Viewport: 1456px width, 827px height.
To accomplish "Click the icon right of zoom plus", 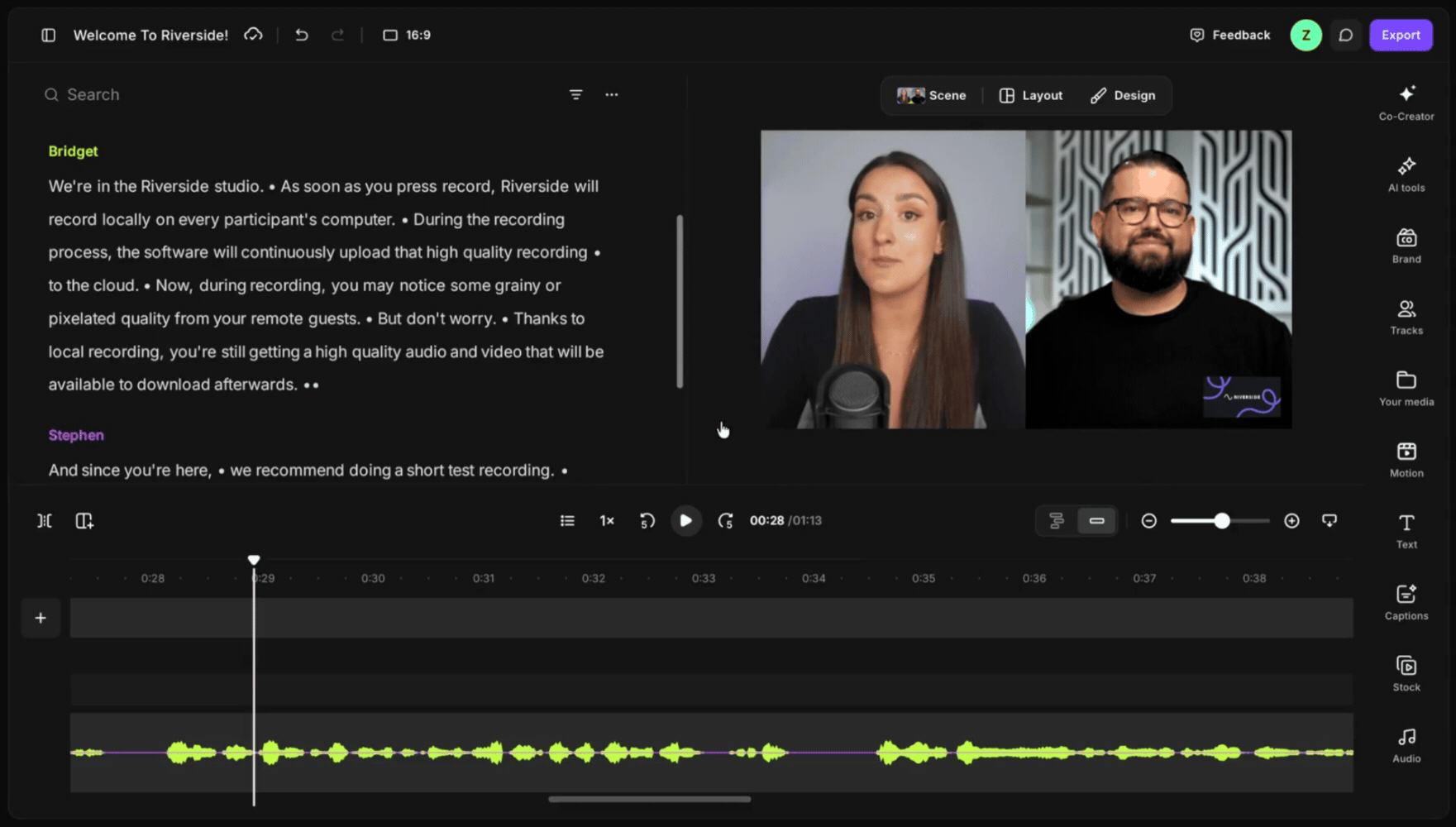I will [x=1329, y=520].
